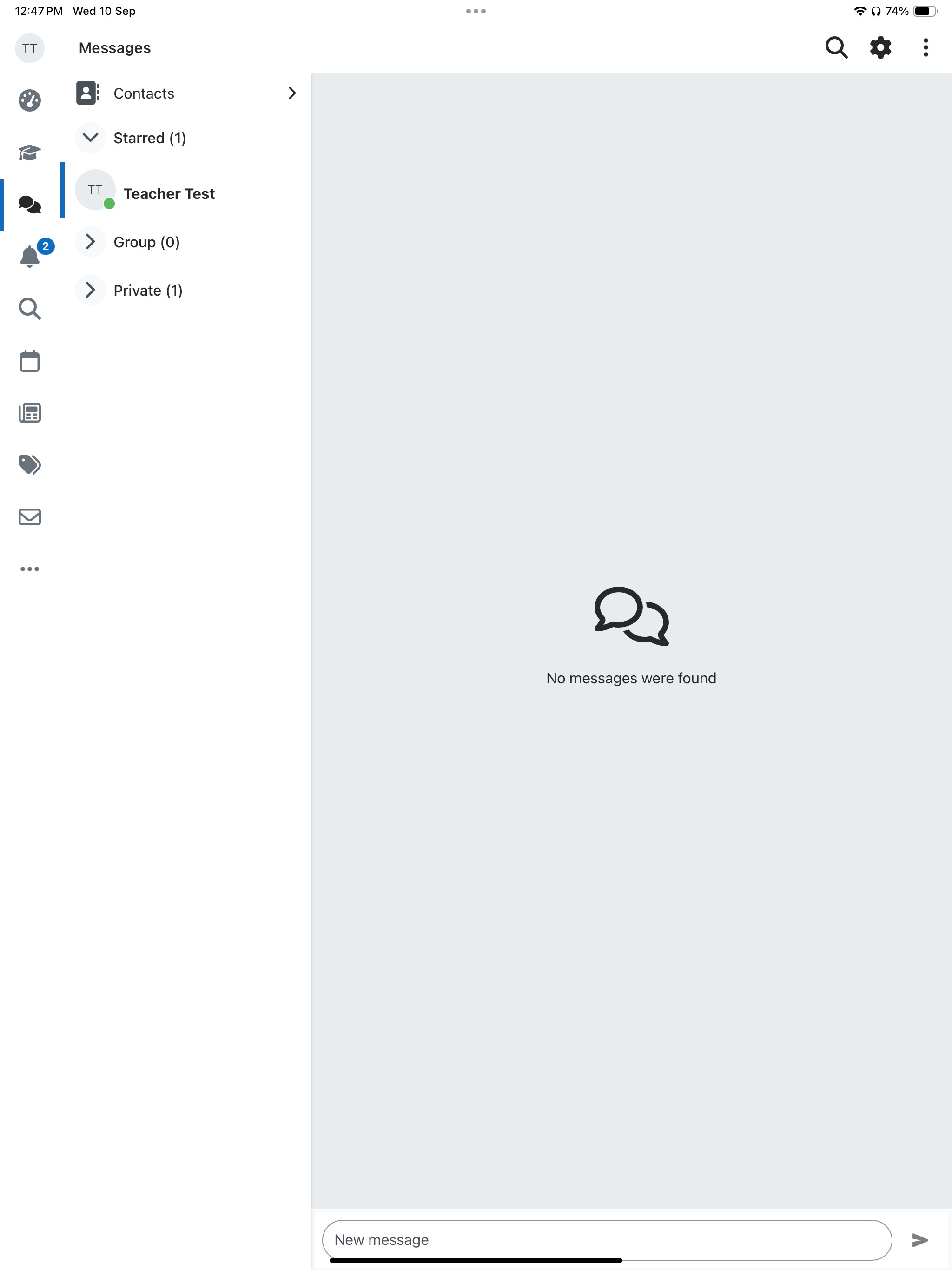952x1270 pixels.
Task: Open the Calendar sidebar icon
Action: (29, 361)
